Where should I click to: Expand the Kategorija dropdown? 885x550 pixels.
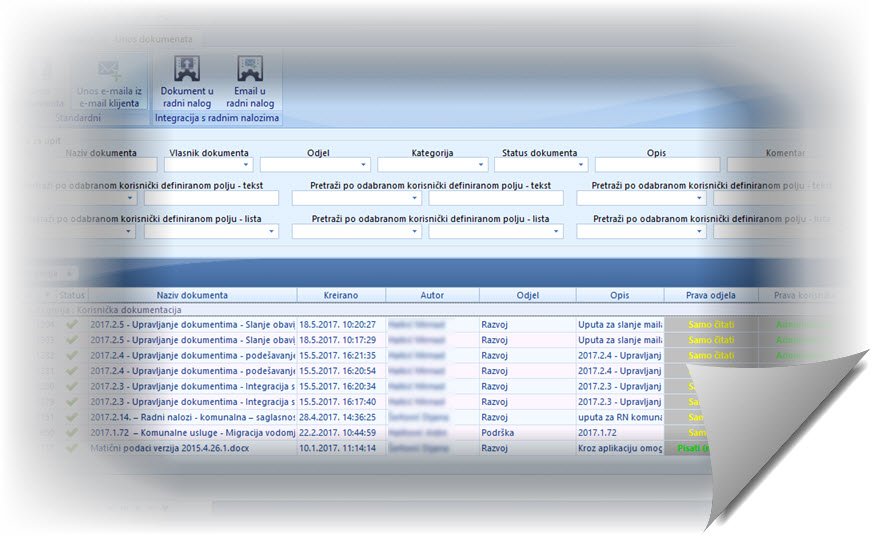click(x=481, y=166)
